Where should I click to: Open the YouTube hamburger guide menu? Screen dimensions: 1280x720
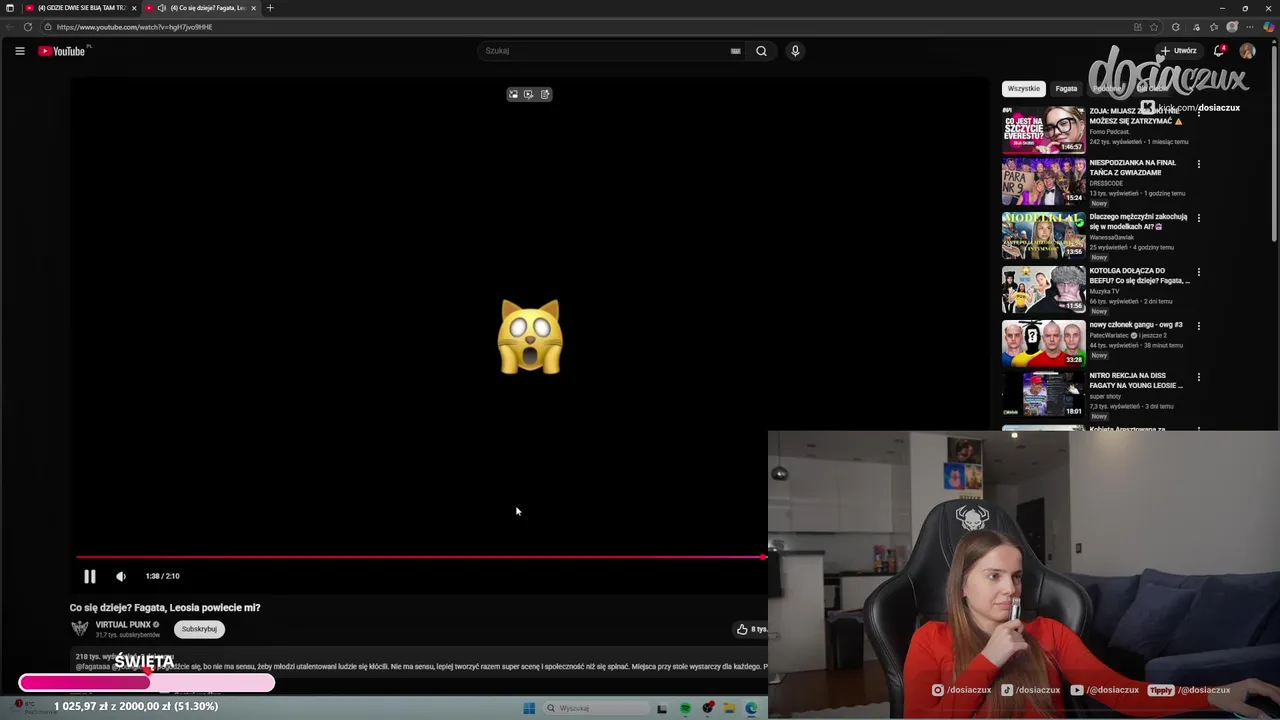[x=19, y=51]
